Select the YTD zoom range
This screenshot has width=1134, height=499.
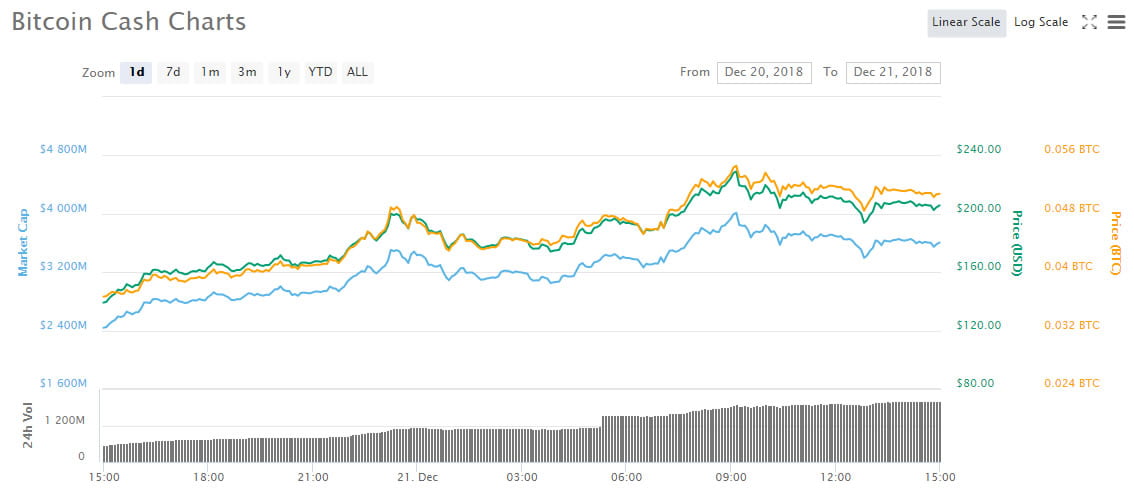point(320,72)
